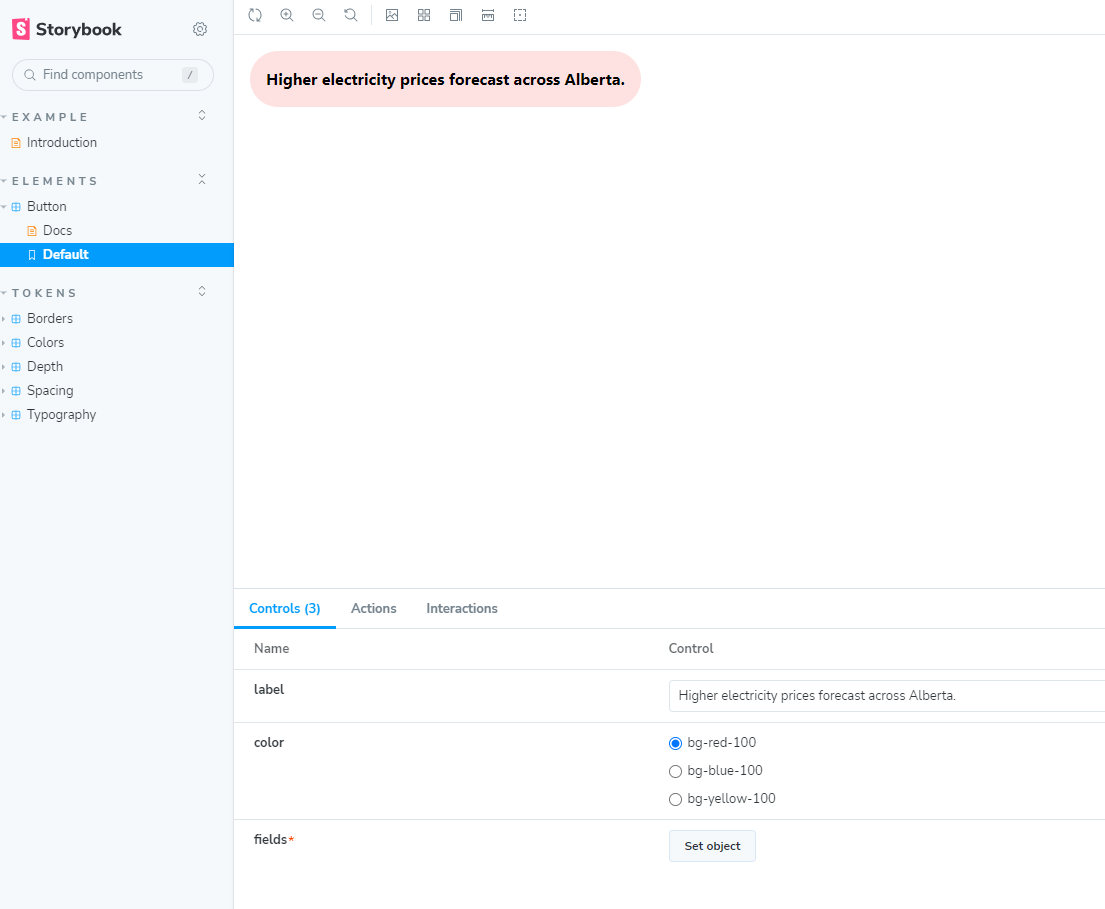The width and height of the screenshot is (1105, 909).
Task: Toggle the outline tool icon
Action: coord(520,15)
